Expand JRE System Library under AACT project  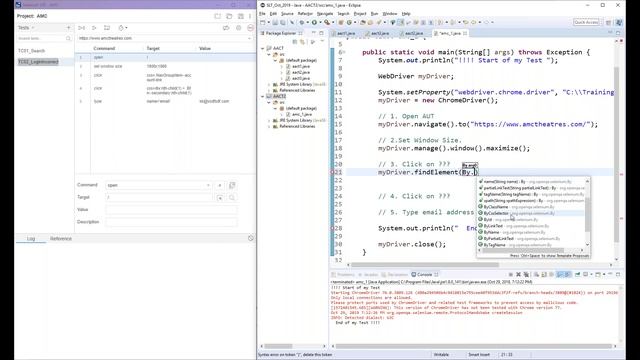(x=269, y=84)
